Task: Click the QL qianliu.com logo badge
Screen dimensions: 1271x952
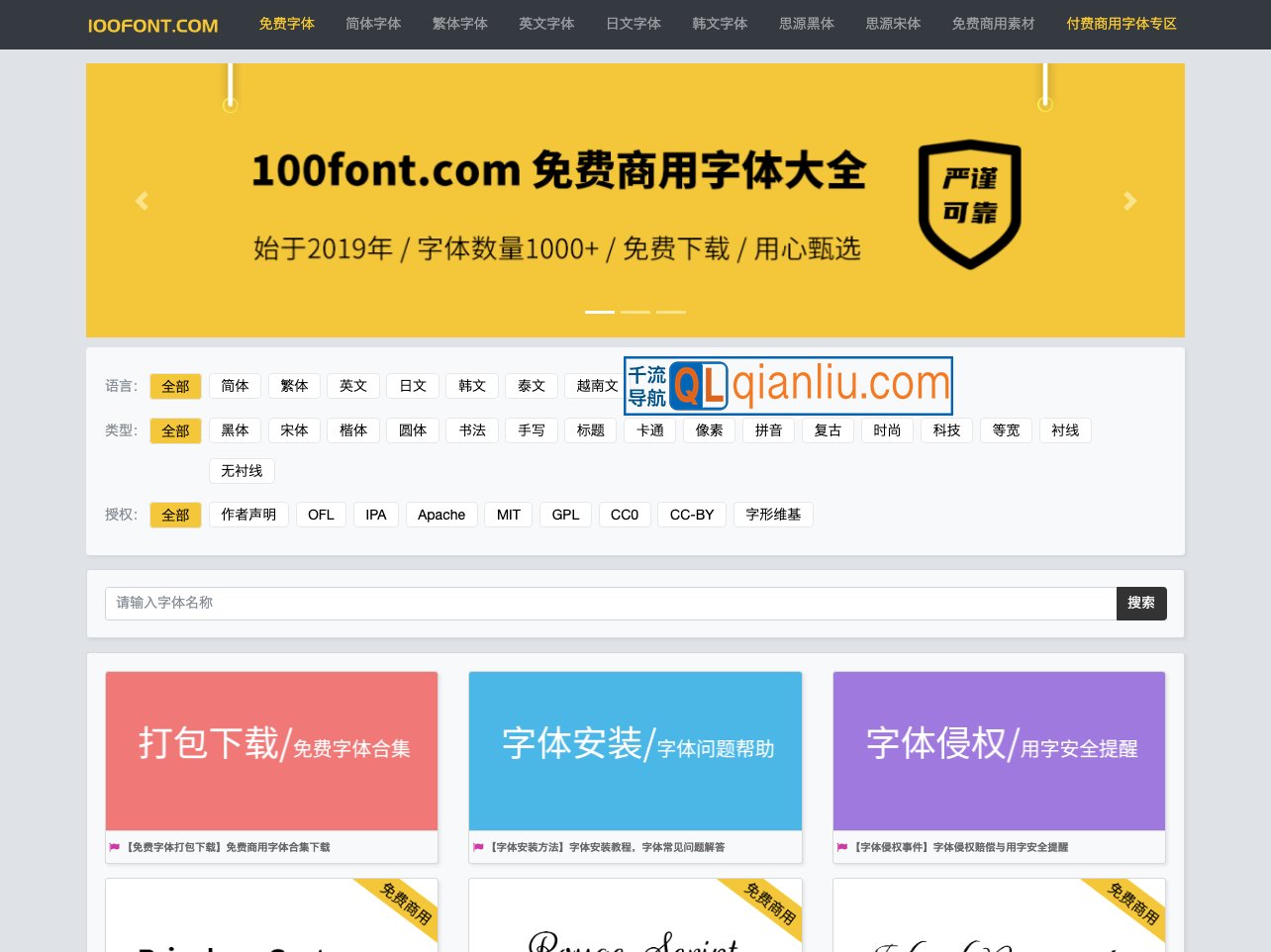Action: coord(788,386)
